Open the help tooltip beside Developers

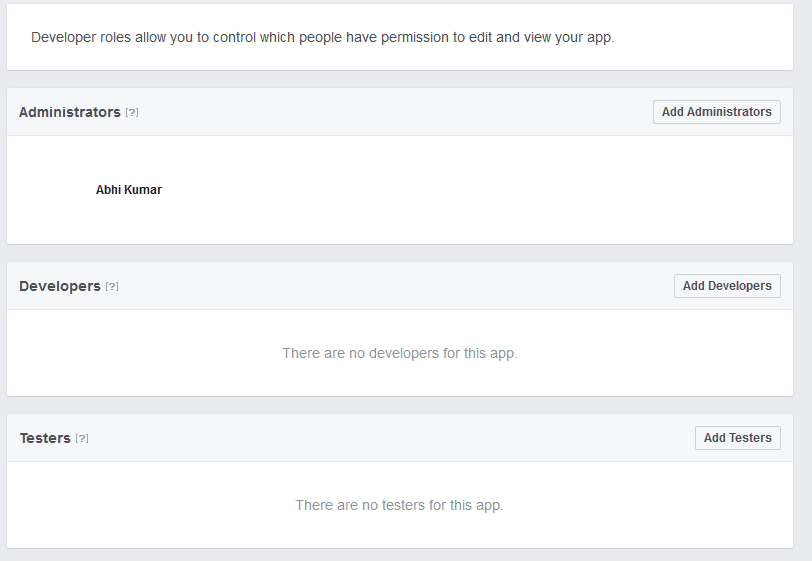pyautogui.click(x=112, y=287)
